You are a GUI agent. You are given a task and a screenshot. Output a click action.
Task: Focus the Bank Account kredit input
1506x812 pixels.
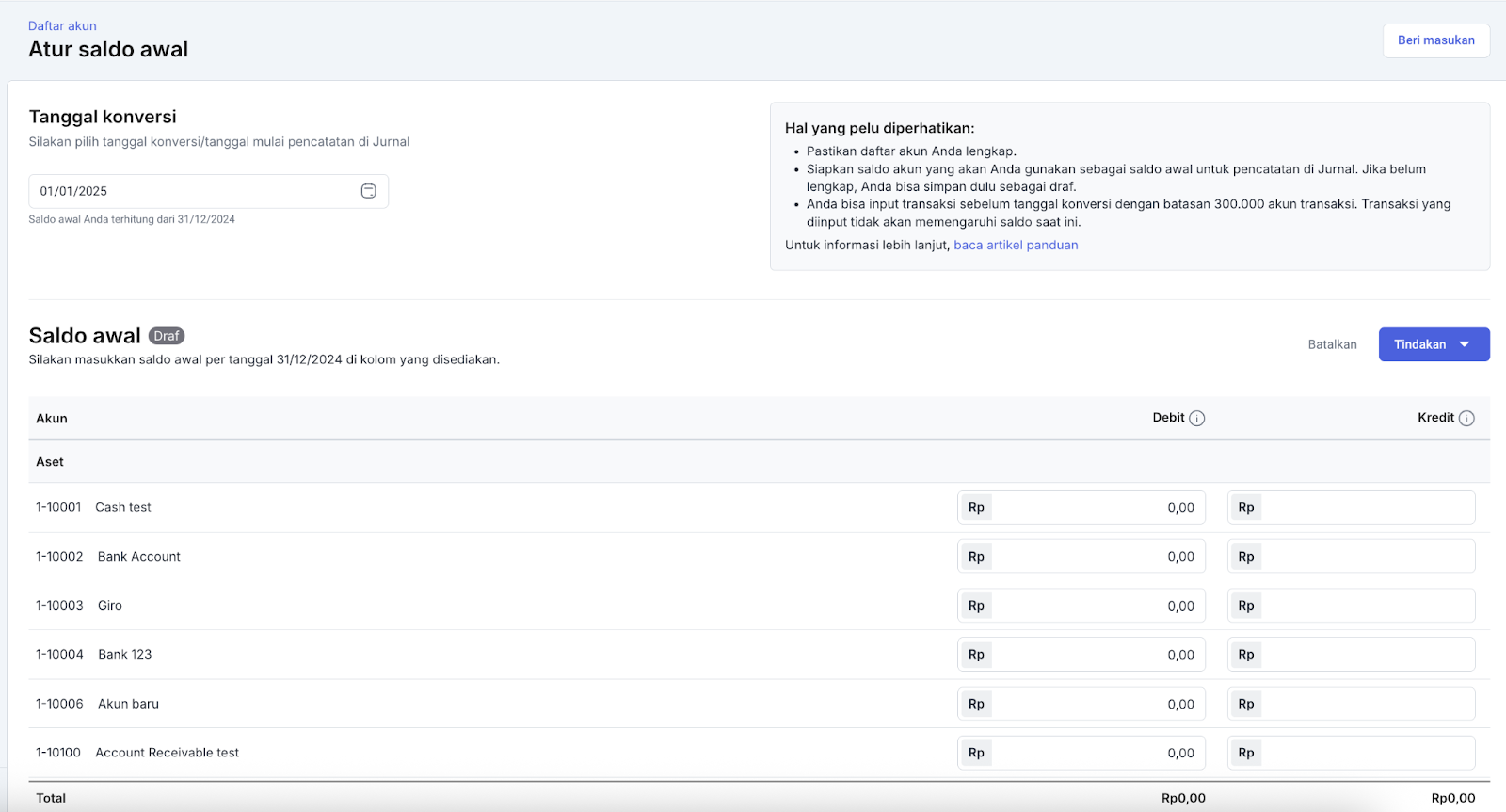point(1365,557)
